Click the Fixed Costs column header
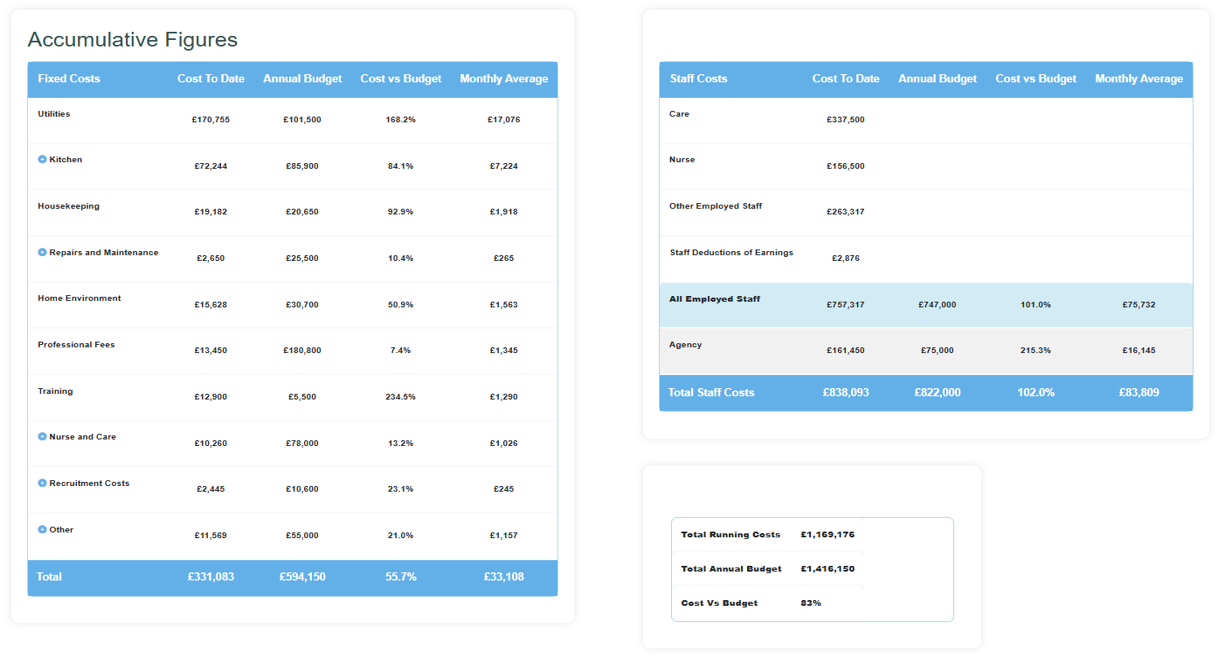 pyautogui.click(x=69, y=79)
